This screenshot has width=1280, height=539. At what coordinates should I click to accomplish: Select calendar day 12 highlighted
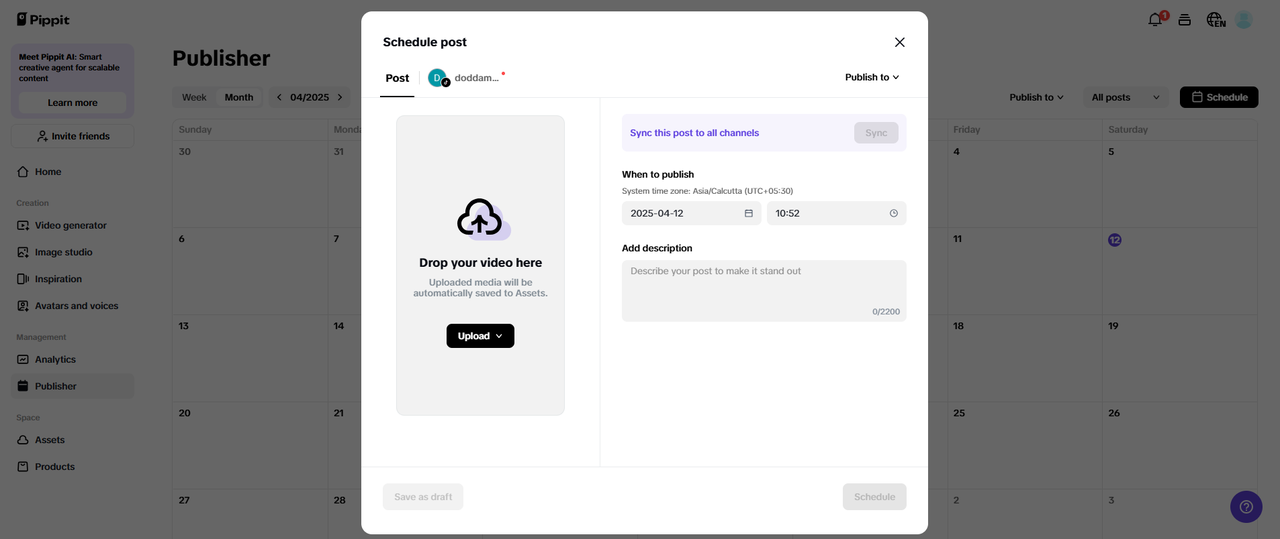1114,240
